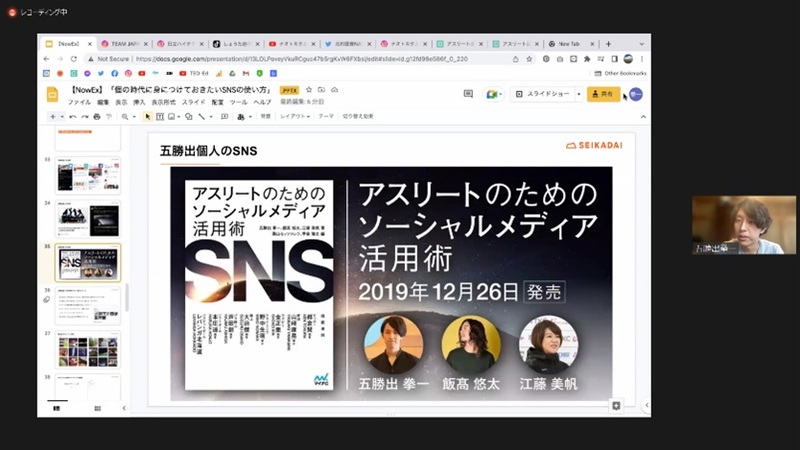800x450 pixels.
Task: Open the 挿入 menu
Action: [139, 102]
